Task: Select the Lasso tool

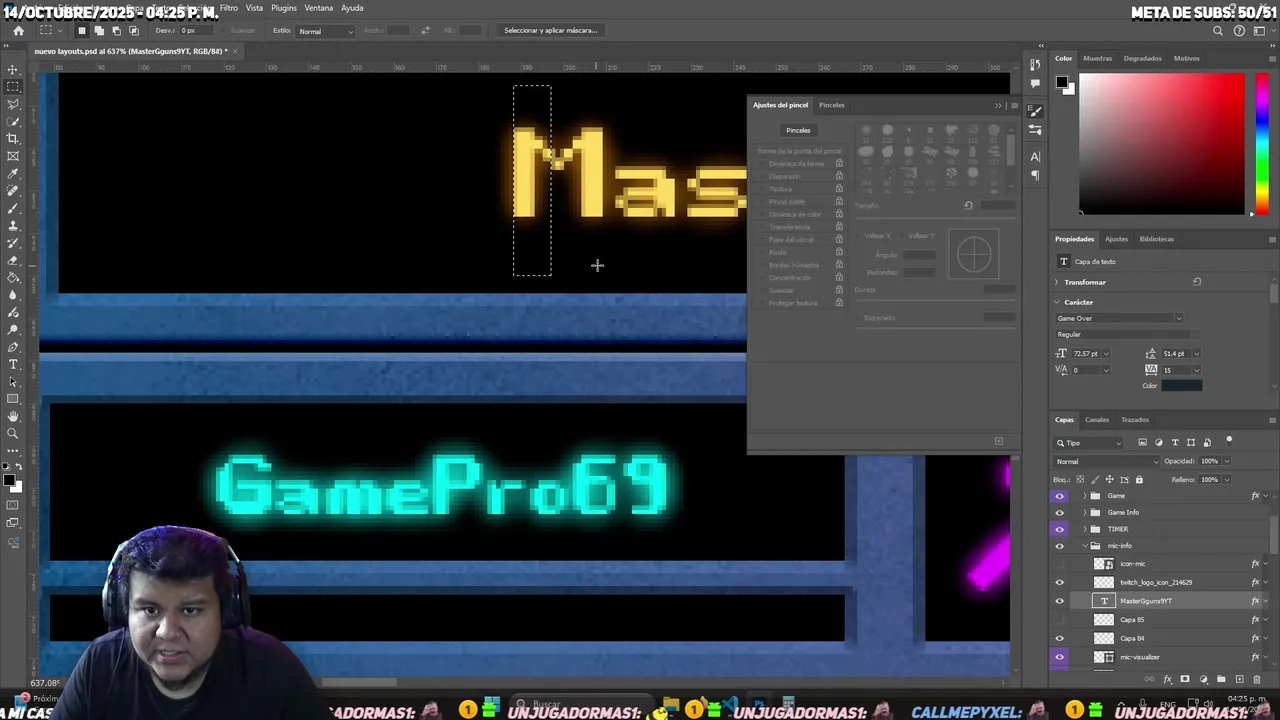Action: [13, 104]
